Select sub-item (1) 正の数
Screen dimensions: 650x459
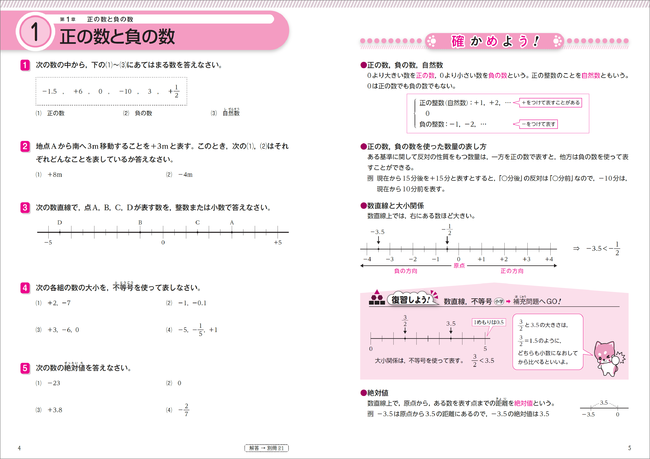point(50,113)
